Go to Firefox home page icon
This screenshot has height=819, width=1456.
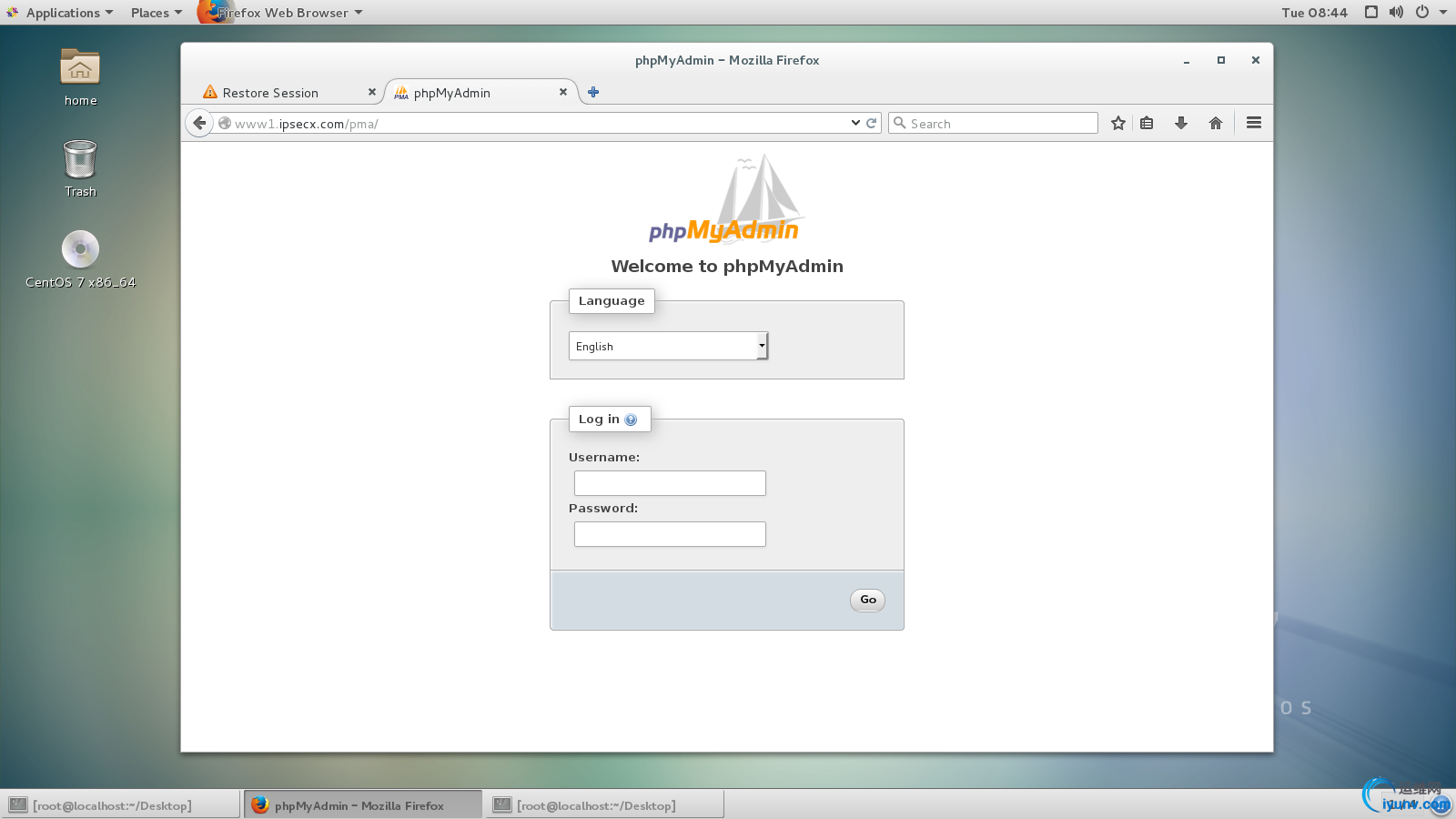click(x=1216, y=123)
